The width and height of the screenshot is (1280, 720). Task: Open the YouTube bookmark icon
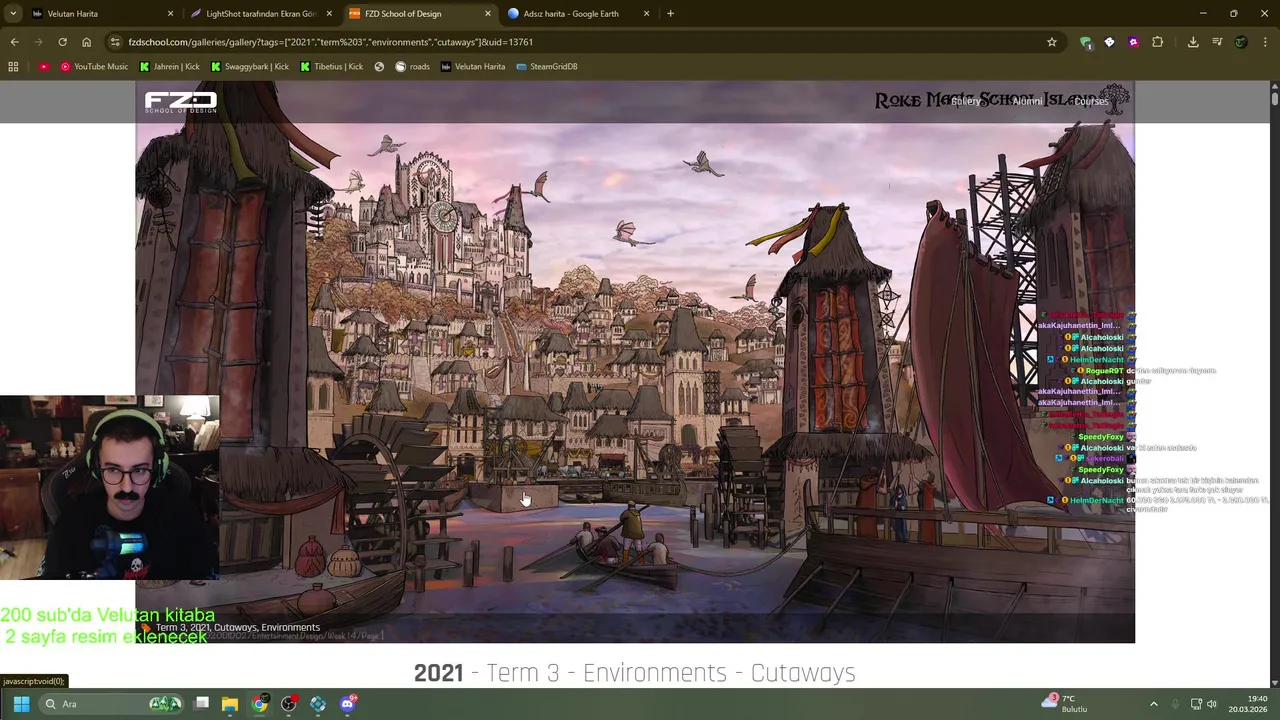(x=44, y=66)
